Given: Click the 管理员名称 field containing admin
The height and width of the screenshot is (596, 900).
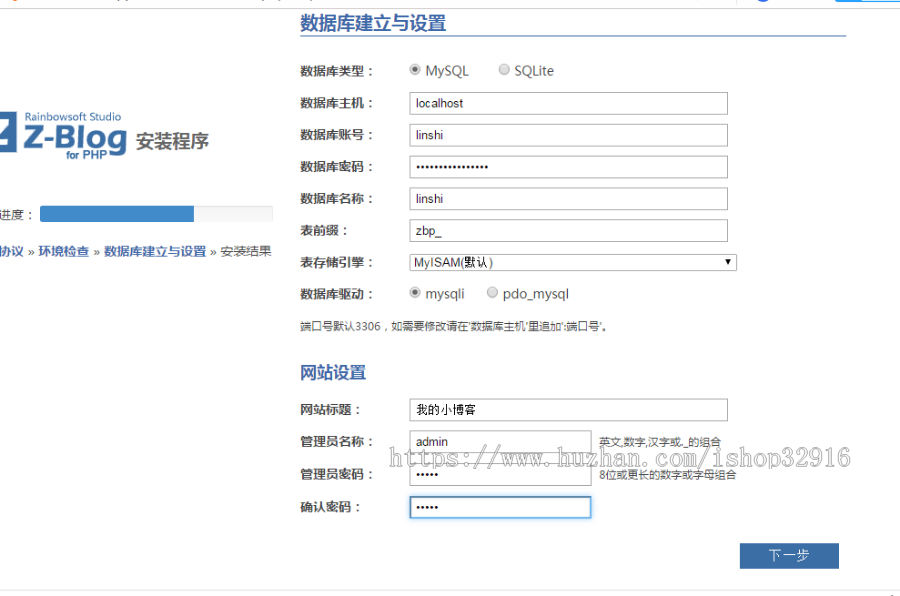Looking at the screenshot, I should [500, 441].
